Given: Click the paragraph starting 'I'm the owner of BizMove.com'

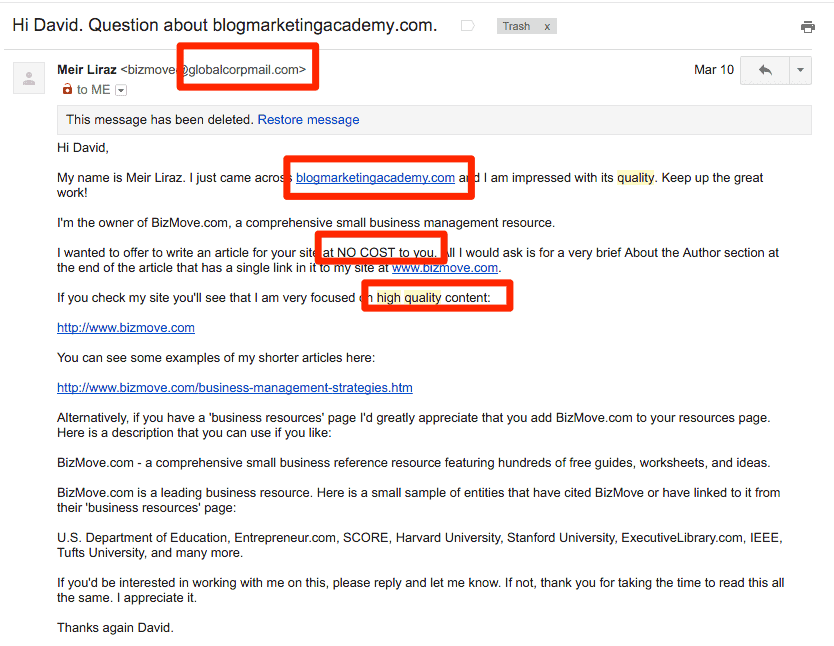Looking at the screenshot, I should [x=306, y=223].
